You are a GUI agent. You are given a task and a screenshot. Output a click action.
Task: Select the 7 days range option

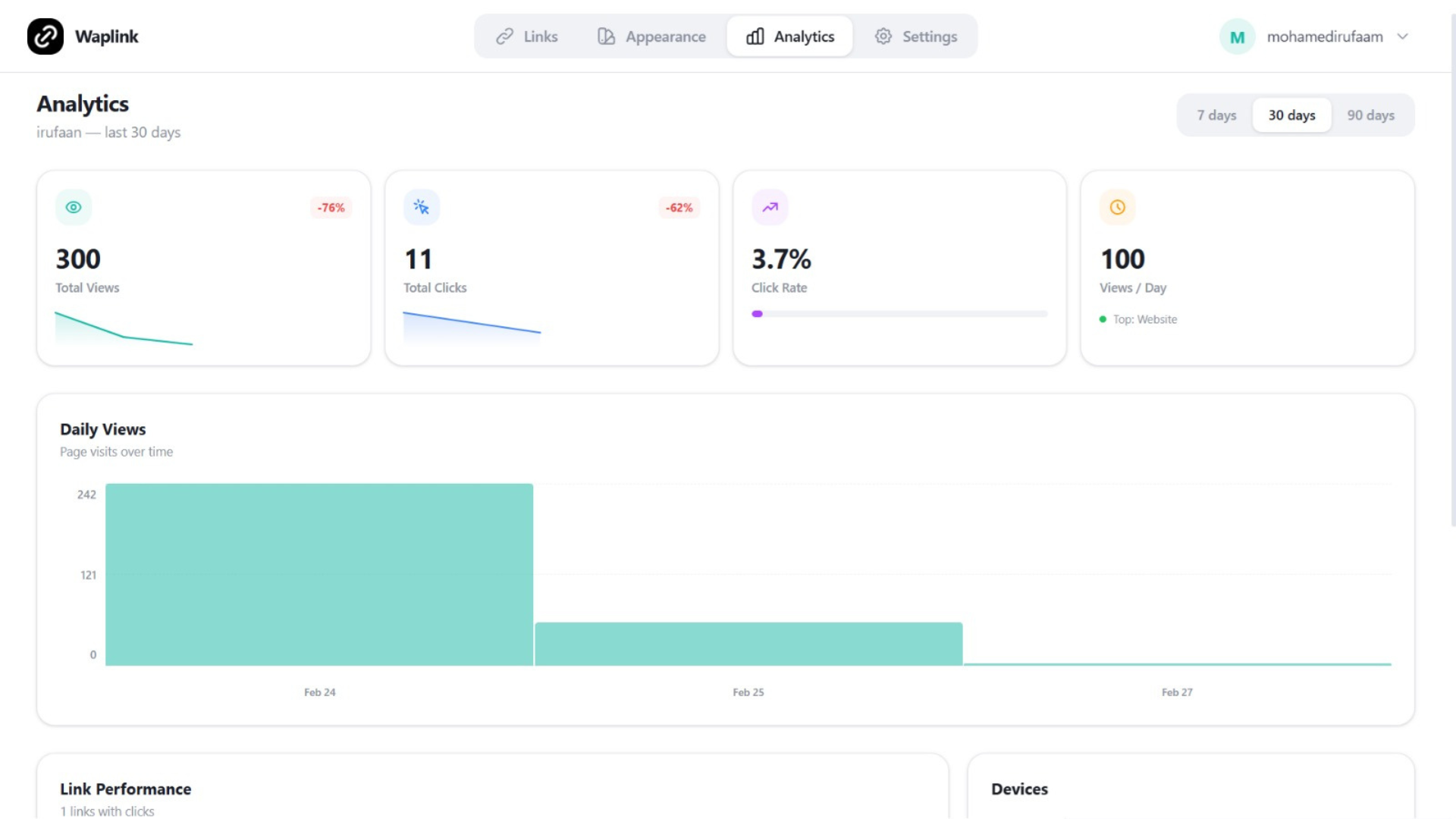coord(1216,115)
